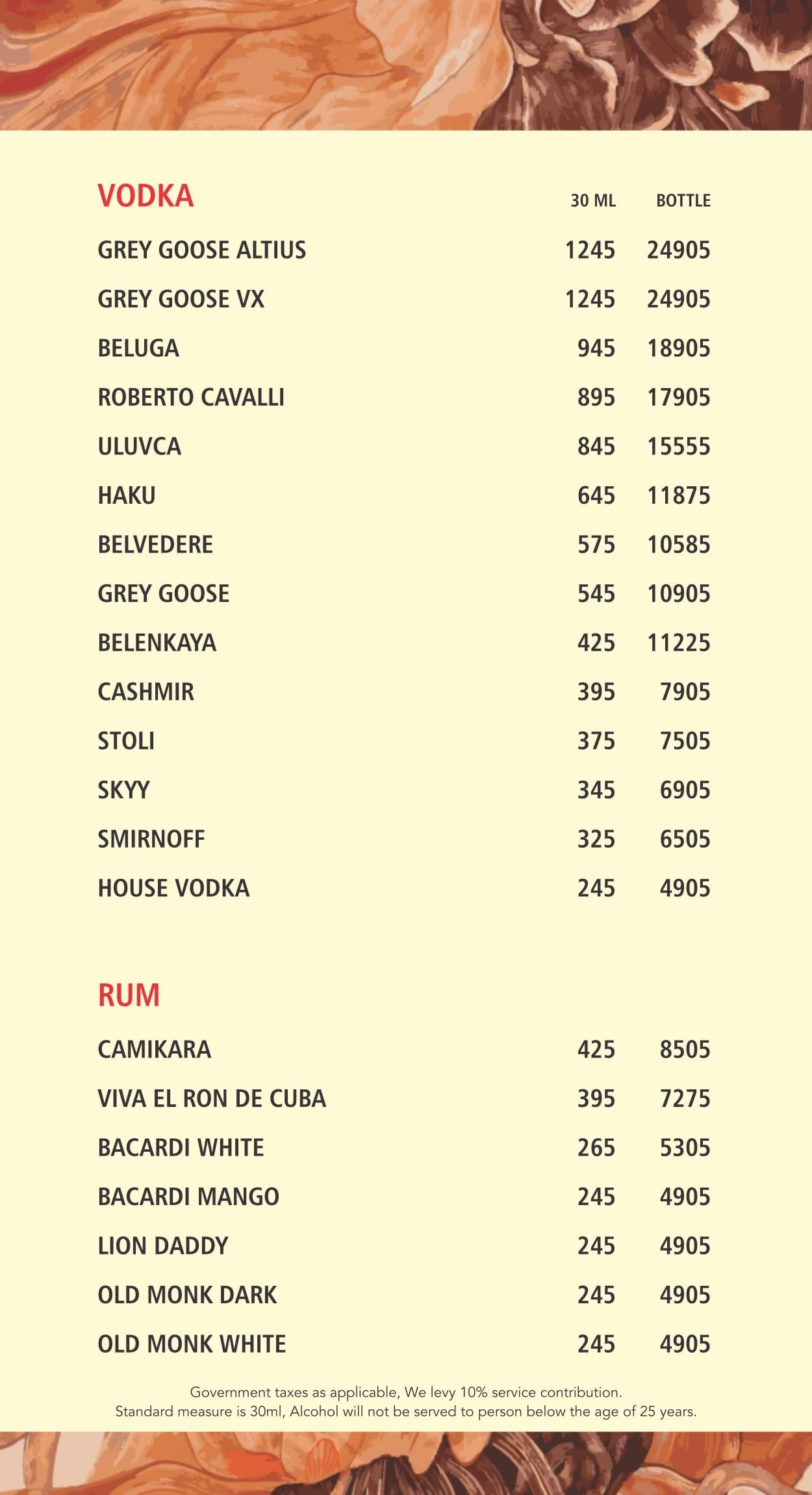
Task: Click ROBERTO CAVALLI menu entry
Action: point(191,398)
